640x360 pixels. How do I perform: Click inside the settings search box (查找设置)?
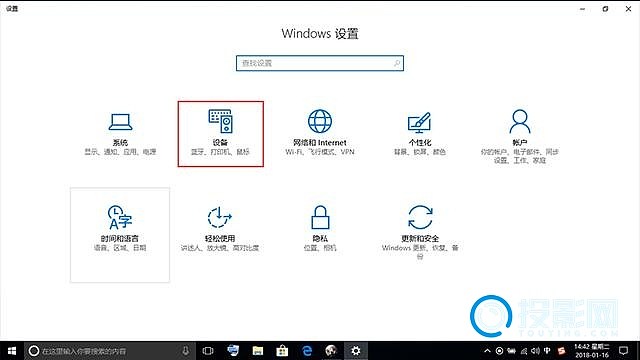pyautogui.click(x=320, y=63)
